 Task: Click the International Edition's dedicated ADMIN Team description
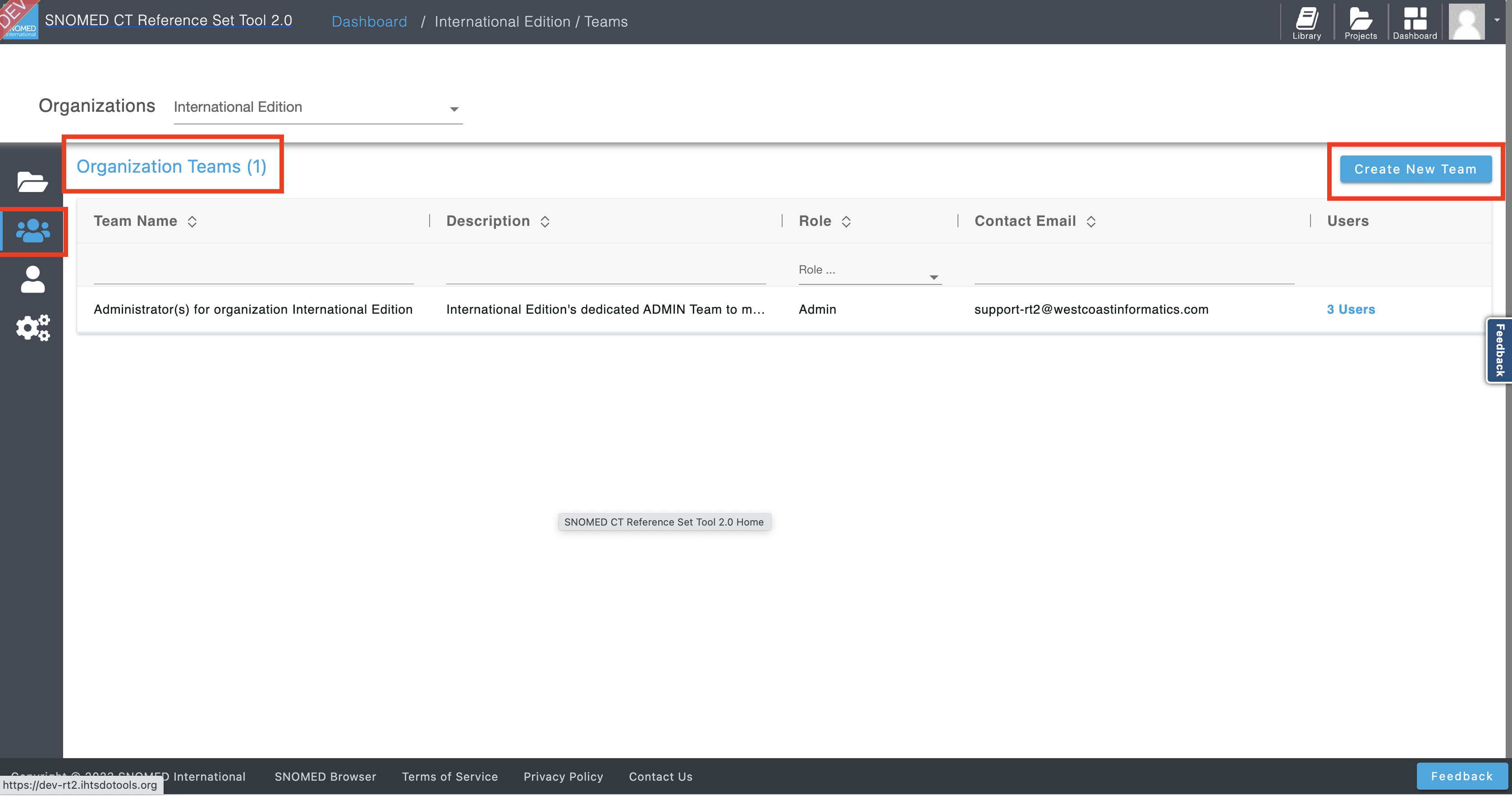point(605,309)
